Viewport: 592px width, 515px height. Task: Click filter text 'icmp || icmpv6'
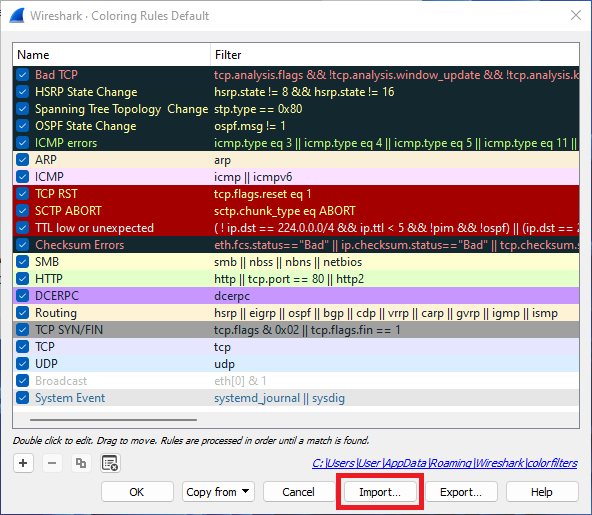(x=253, y=177)
